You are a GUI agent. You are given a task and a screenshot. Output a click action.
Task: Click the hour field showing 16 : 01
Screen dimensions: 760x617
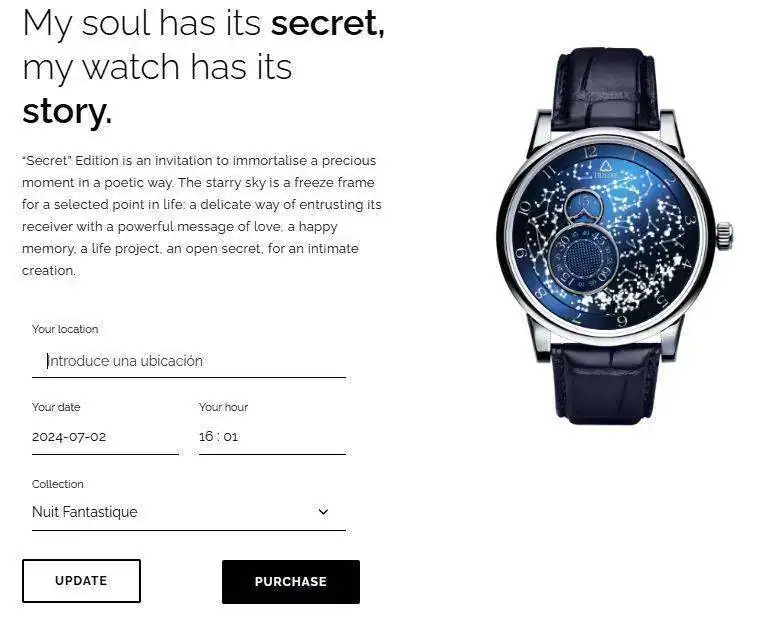point(272,437)
